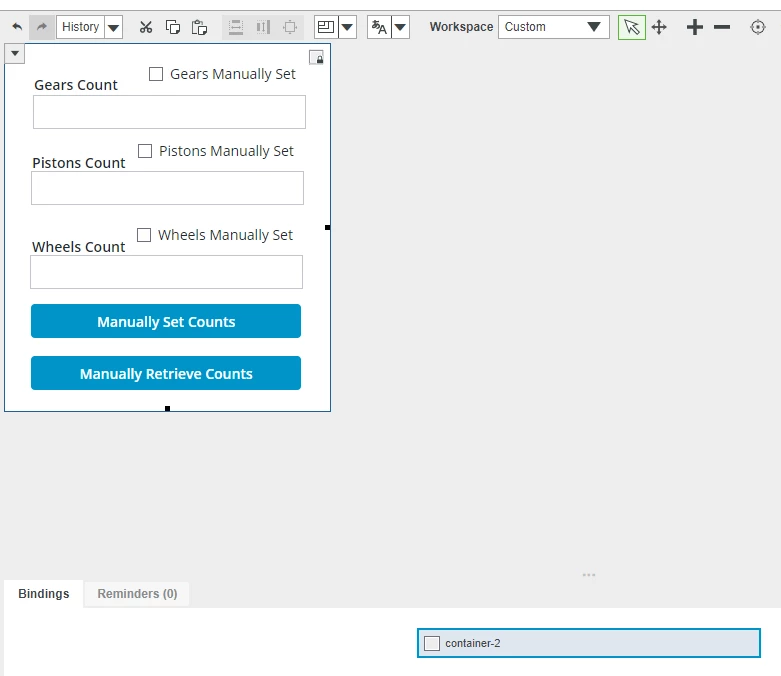Click the fit-to-view target icon
This screenshot has height=676, width=781.
[x=758, y=27]
